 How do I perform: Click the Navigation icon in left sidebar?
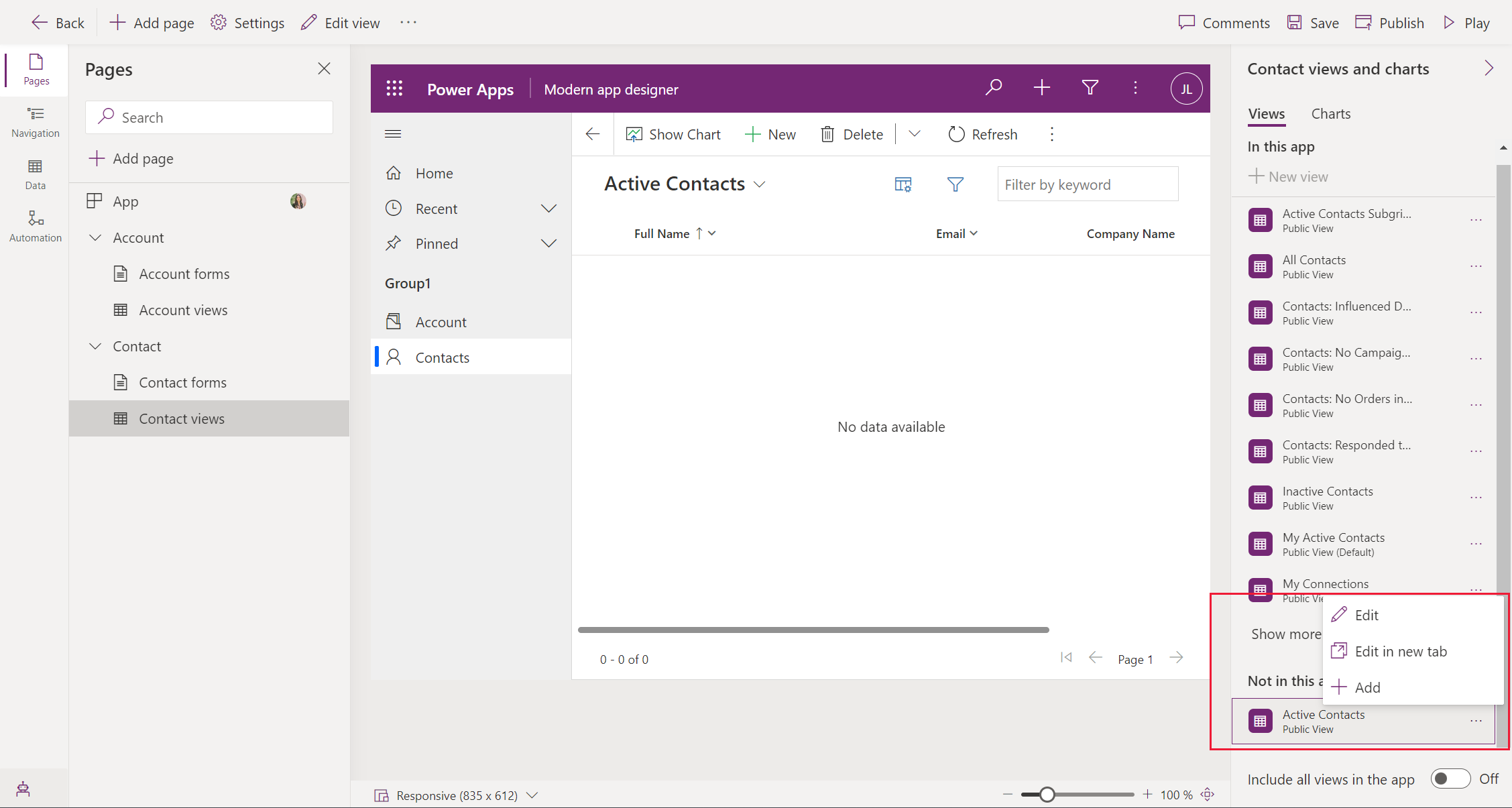(34, 120)
